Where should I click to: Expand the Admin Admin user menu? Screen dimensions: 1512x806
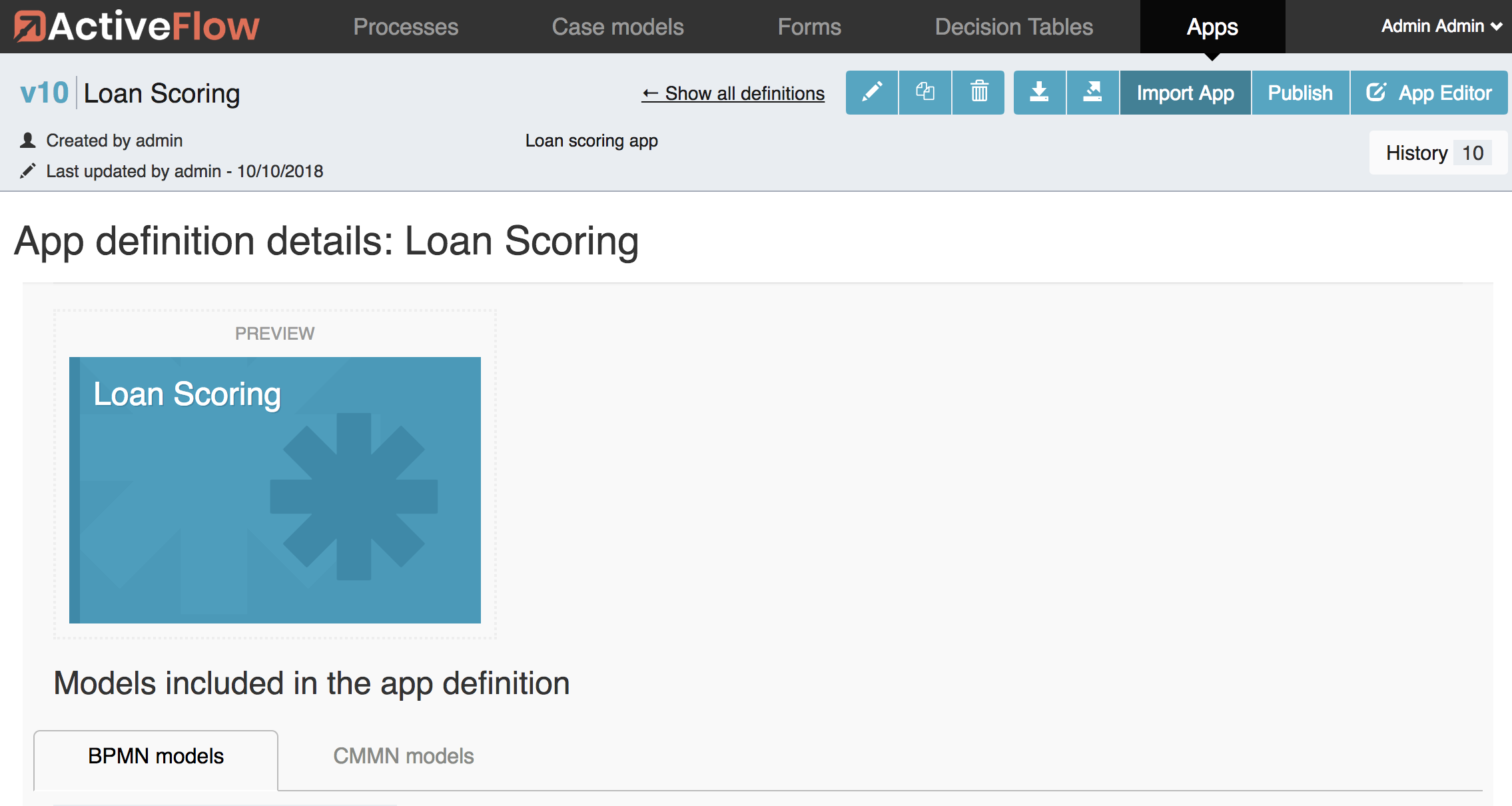pyautogui.click(x=1441, y=26)
